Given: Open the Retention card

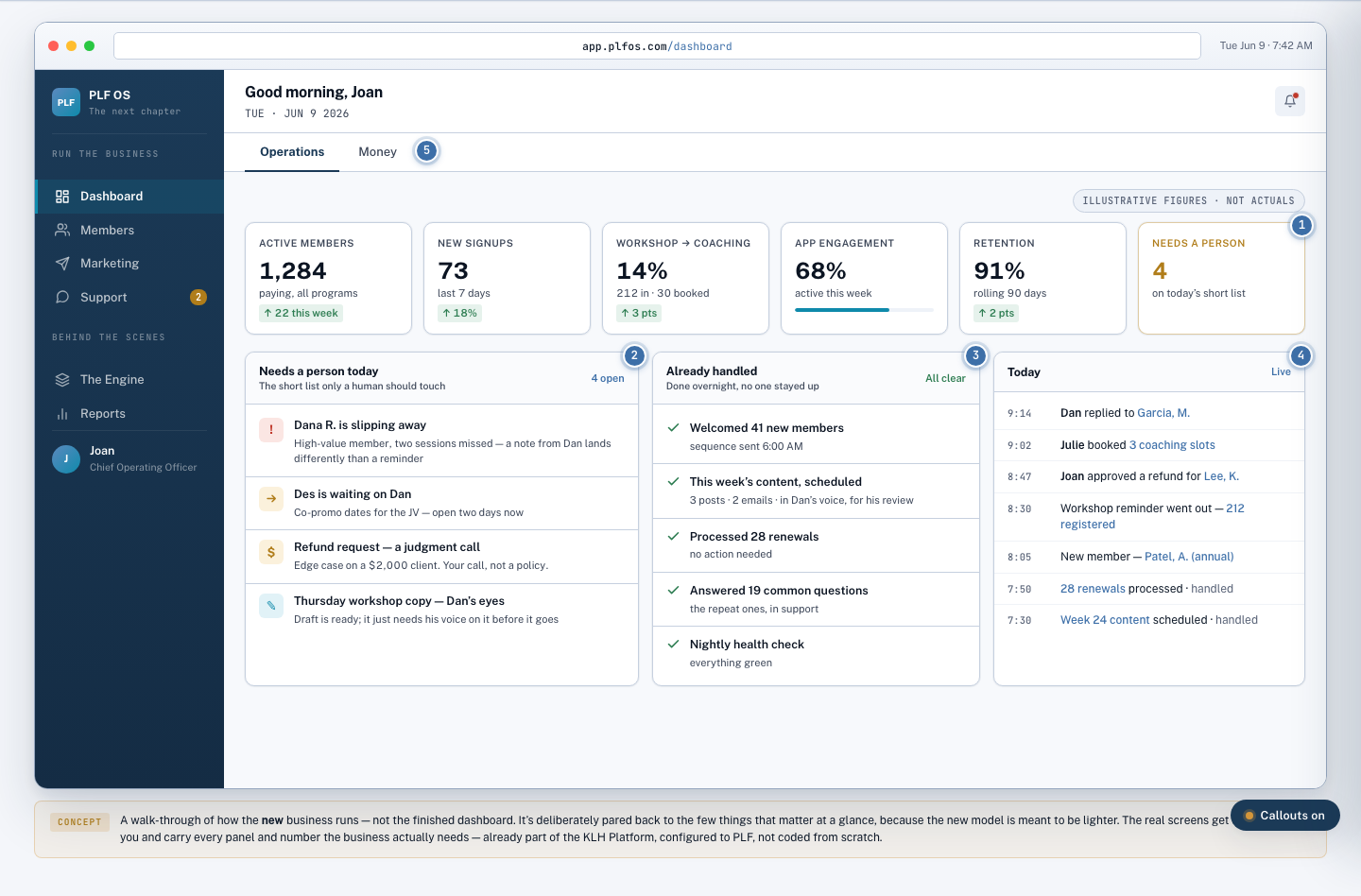Looking at the screenshot, I should [1042, 278].
